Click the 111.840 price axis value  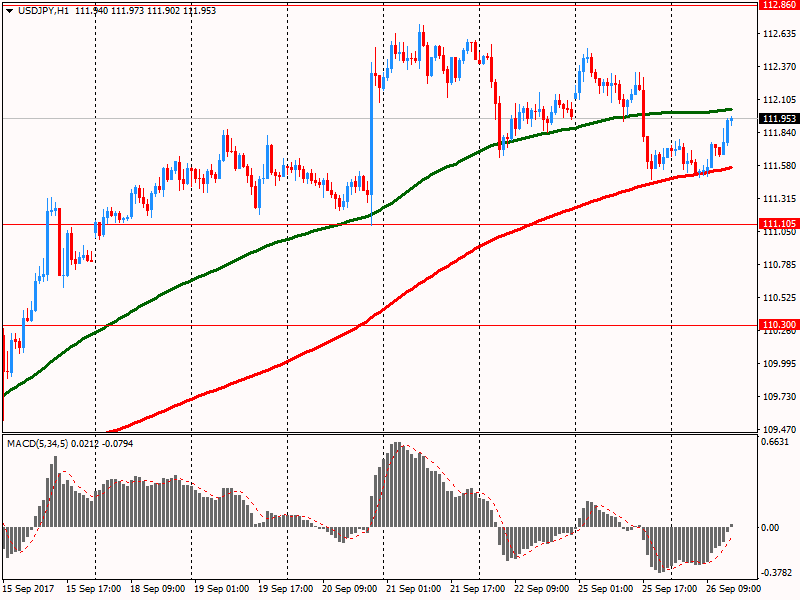pos(779,133)
